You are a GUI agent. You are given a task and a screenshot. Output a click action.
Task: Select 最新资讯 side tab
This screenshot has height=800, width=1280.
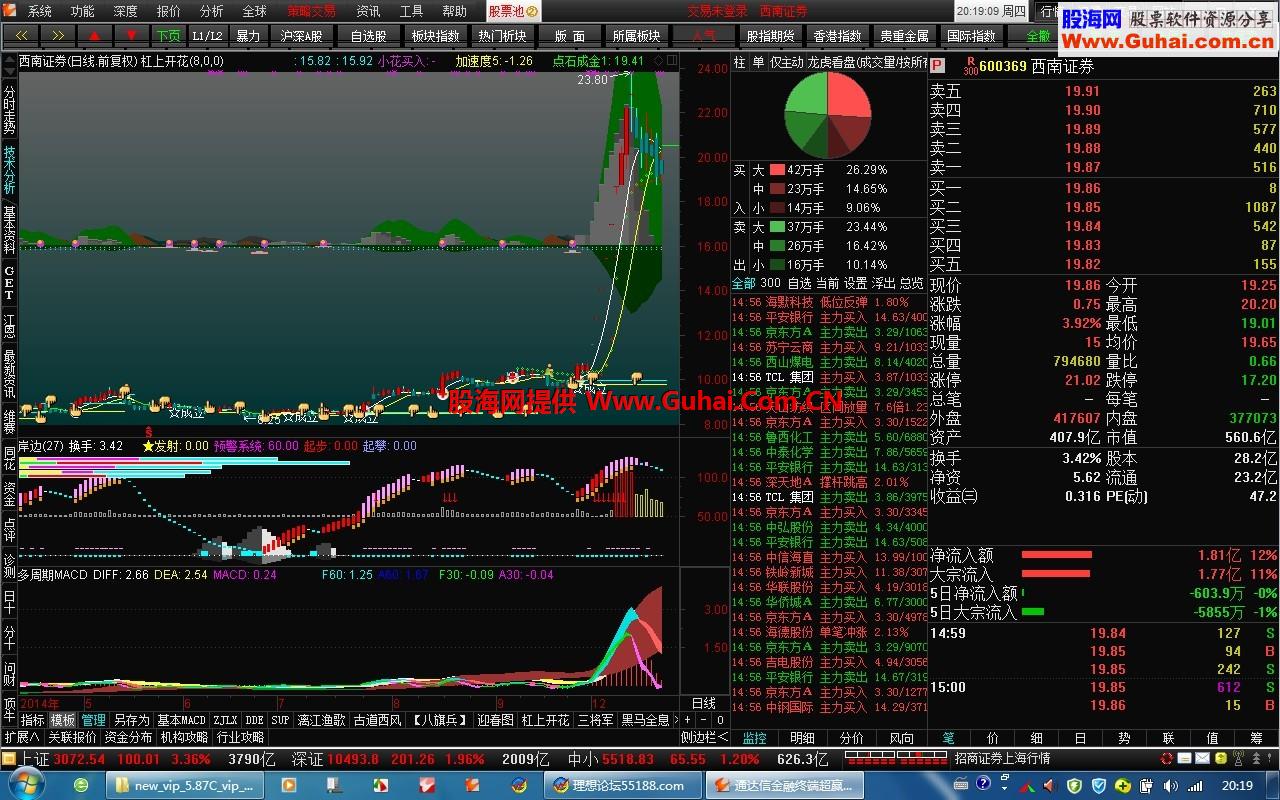(9, 374)
